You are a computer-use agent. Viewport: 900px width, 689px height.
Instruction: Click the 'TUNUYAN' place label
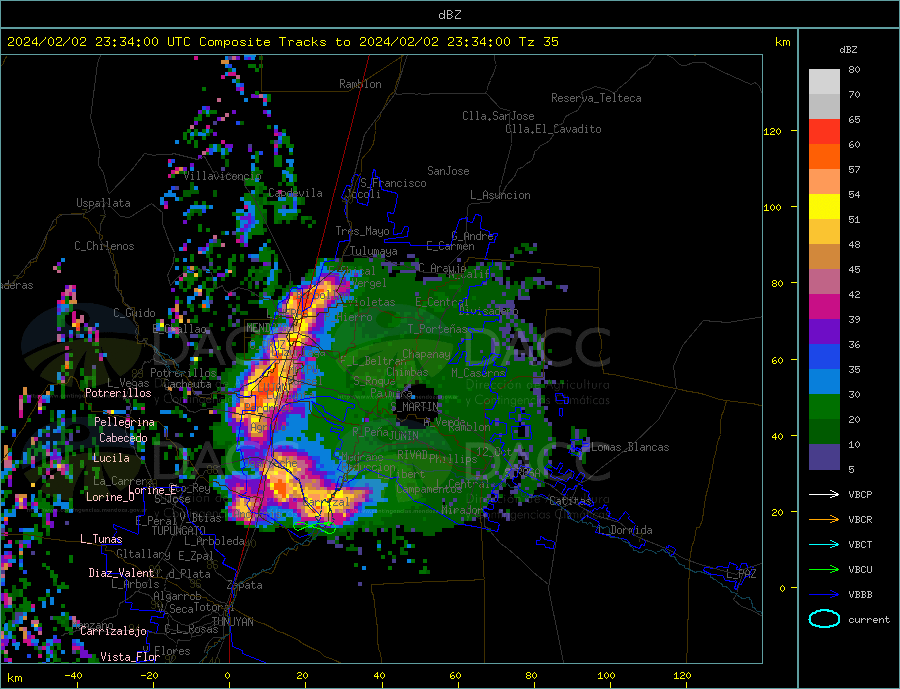click(x=232, y=622)
